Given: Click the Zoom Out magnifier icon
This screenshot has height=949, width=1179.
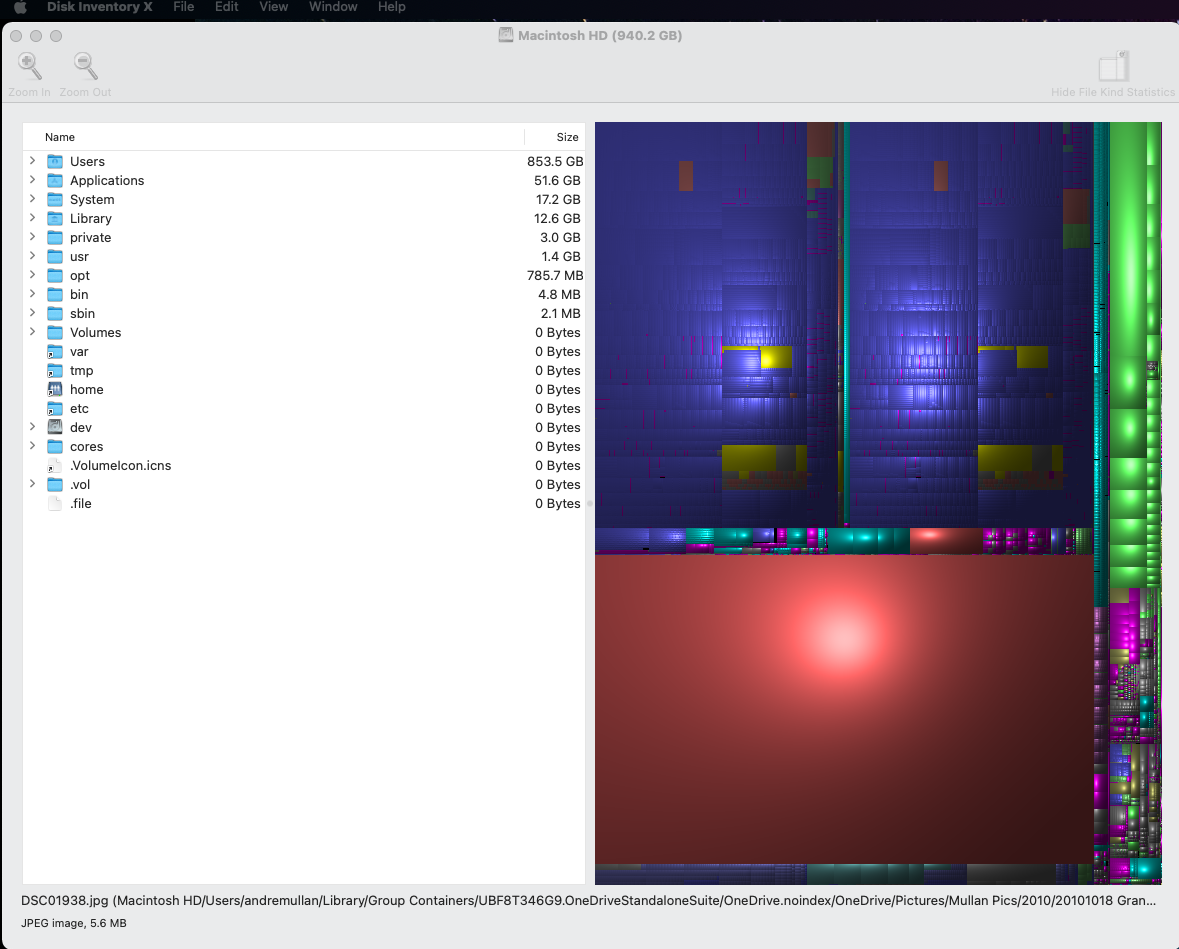Looking at the screenshot, I should 85,67.
